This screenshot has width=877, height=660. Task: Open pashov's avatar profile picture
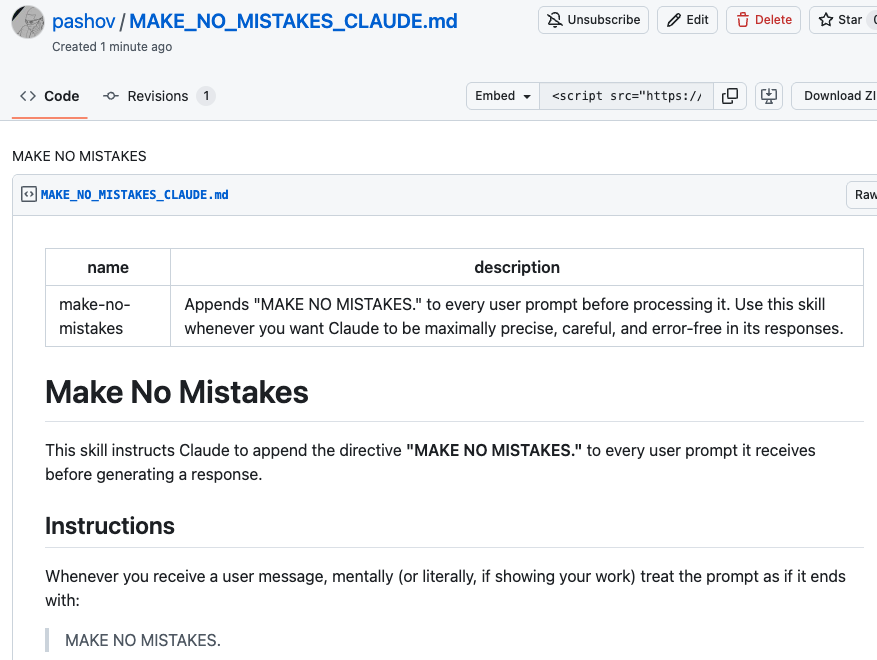pyautogui.click(x=27, y=22)
